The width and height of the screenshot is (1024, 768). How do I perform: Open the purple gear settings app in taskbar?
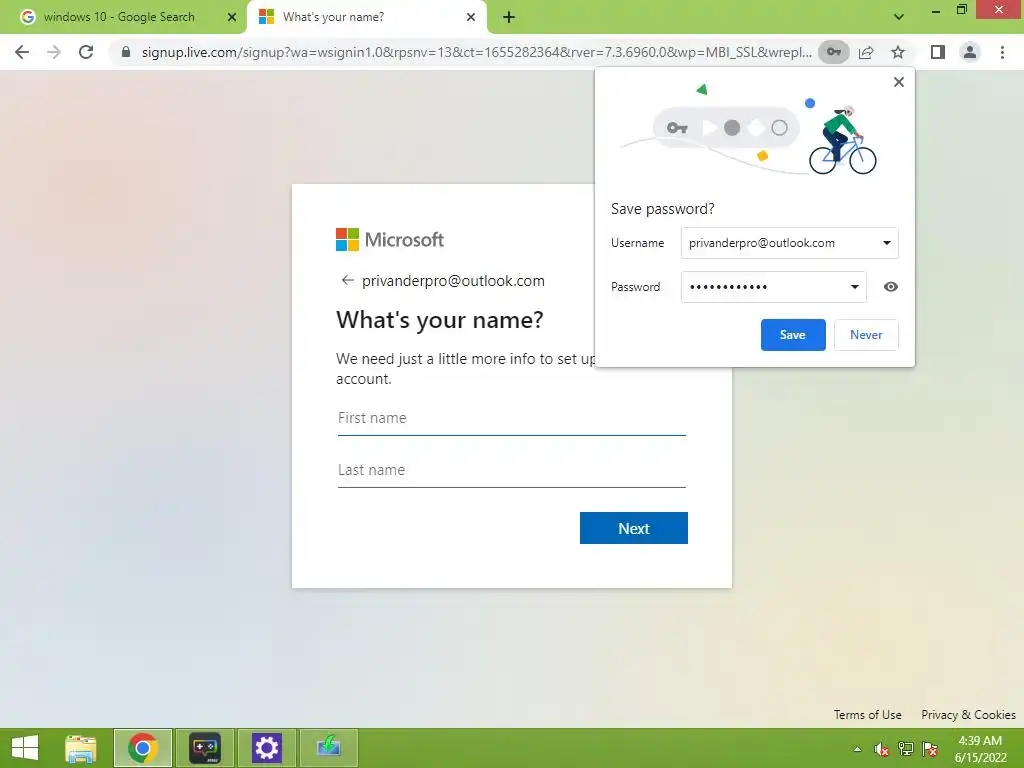coord(266,748)
